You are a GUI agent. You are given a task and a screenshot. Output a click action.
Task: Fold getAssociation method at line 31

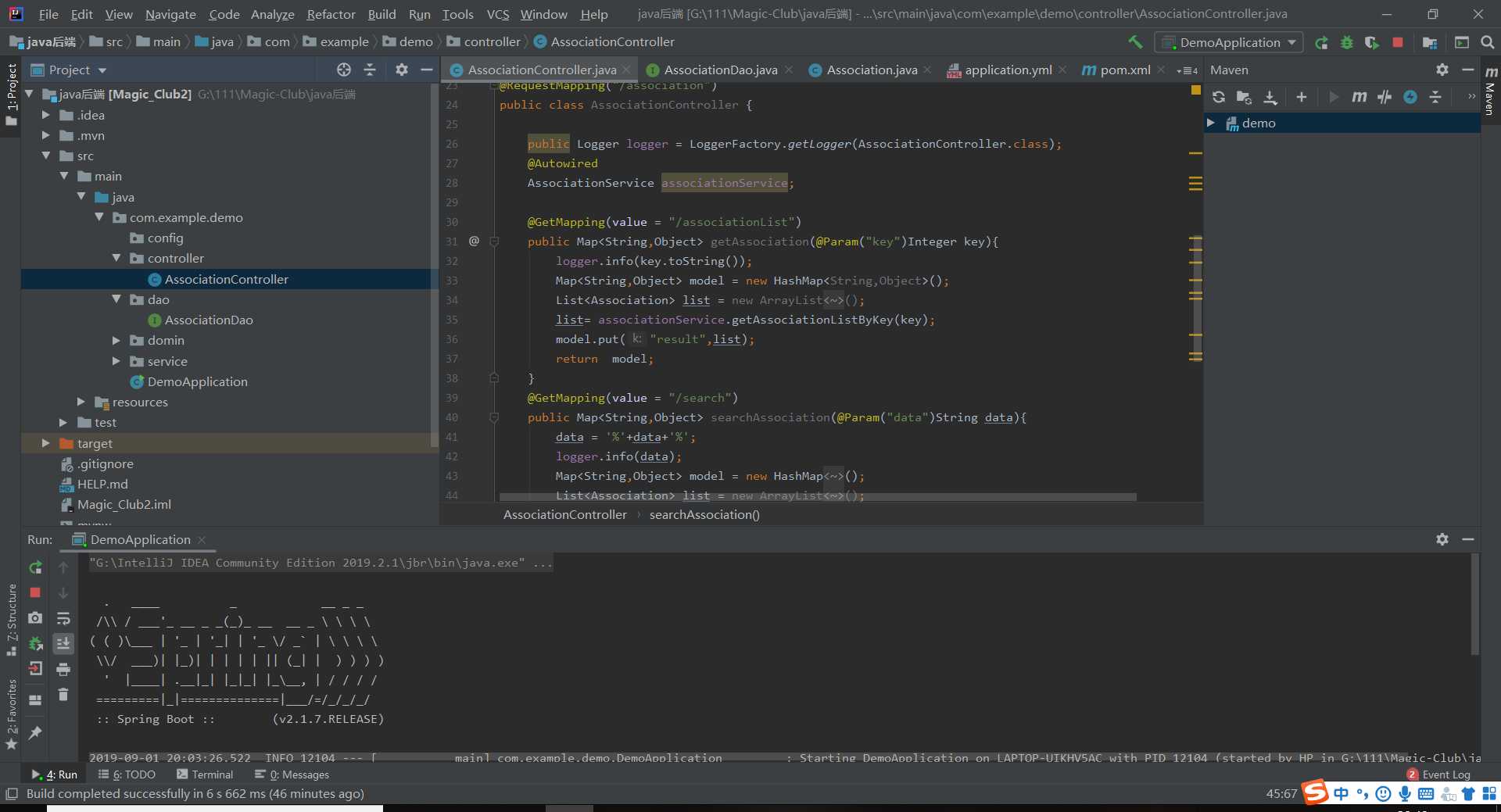494,241
